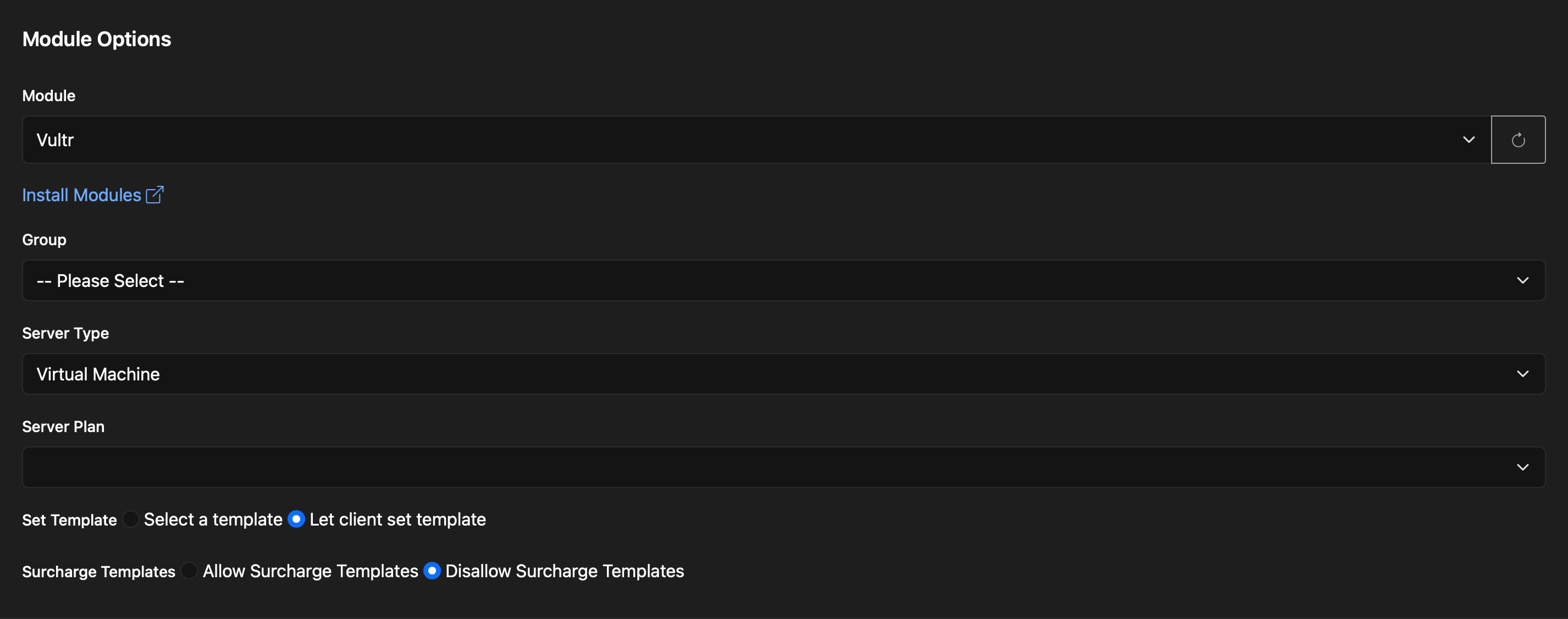Open the empty Server Plan dropdown
1568x619 pixels.
point(783,467)
